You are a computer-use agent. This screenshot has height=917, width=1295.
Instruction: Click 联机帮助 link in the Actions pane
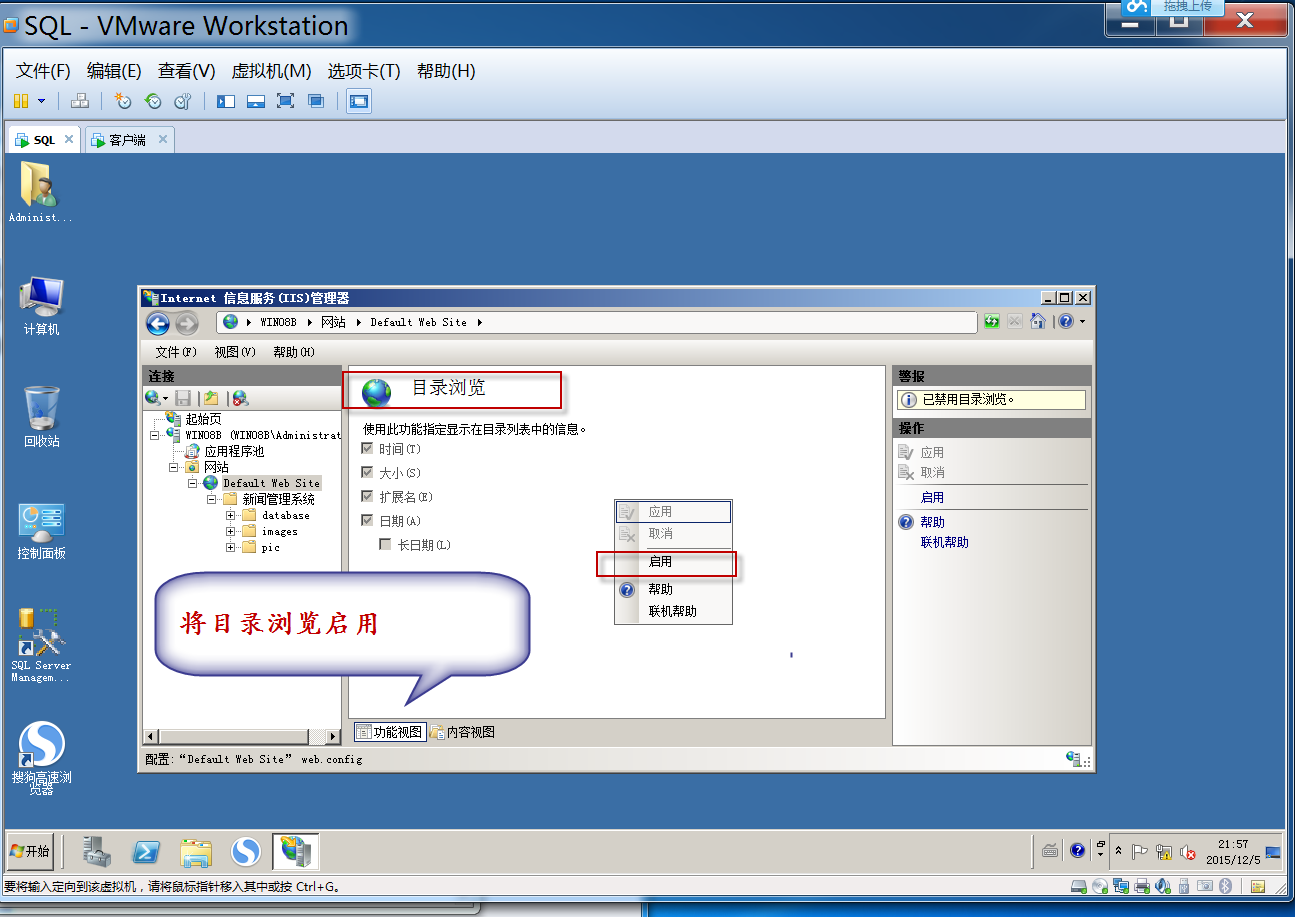click(x=945, y=542)
